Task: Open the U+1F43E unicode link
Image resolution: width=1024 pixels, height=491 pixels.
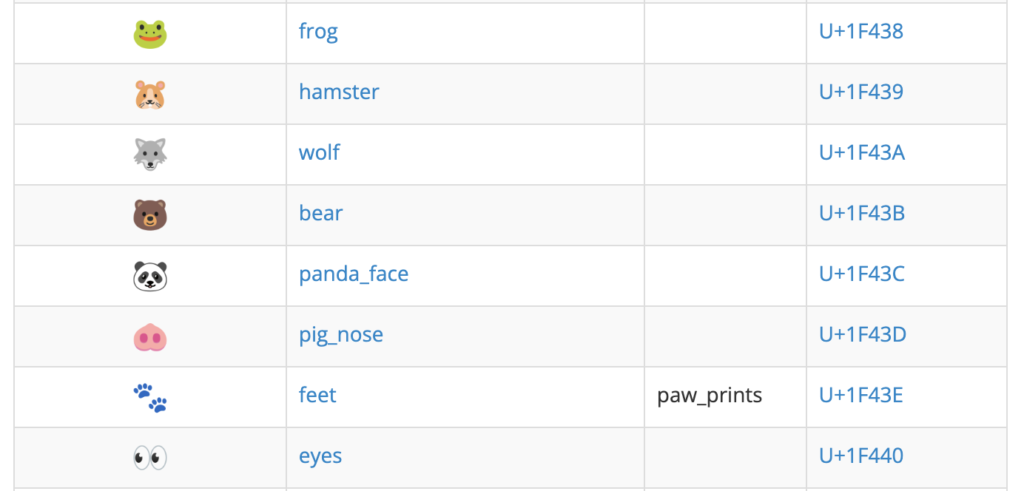Action: (861, 394)
